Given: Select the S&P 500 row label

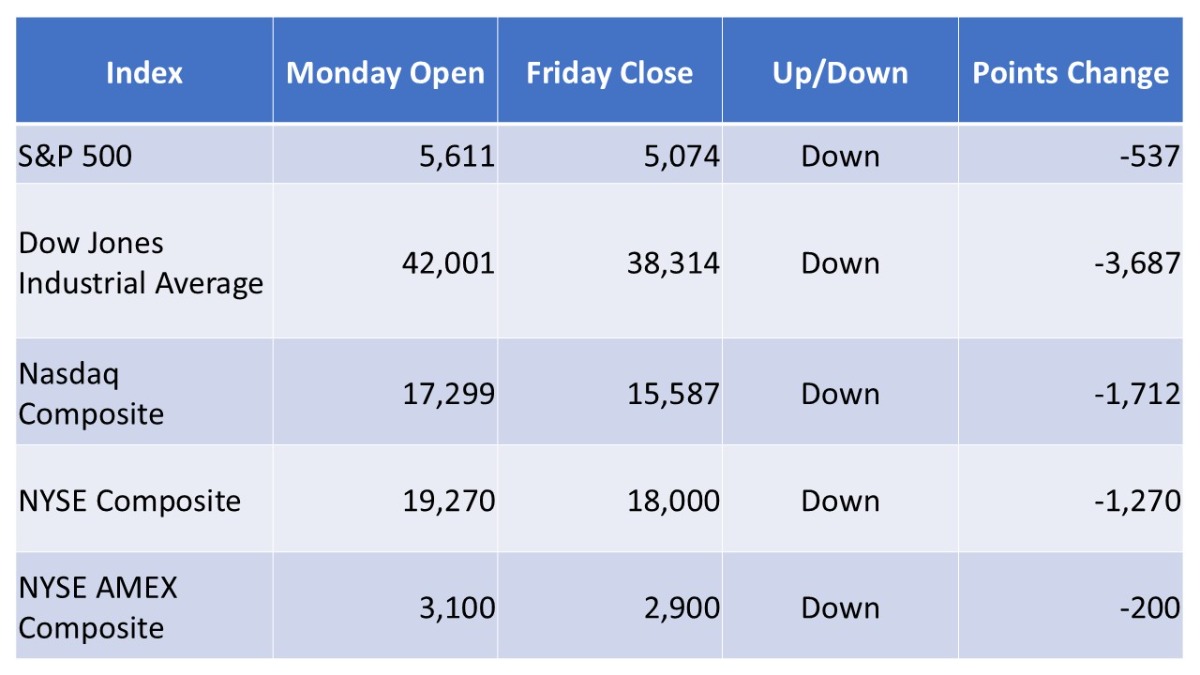Looking at the screenshot, I should [x=76, y=156].
